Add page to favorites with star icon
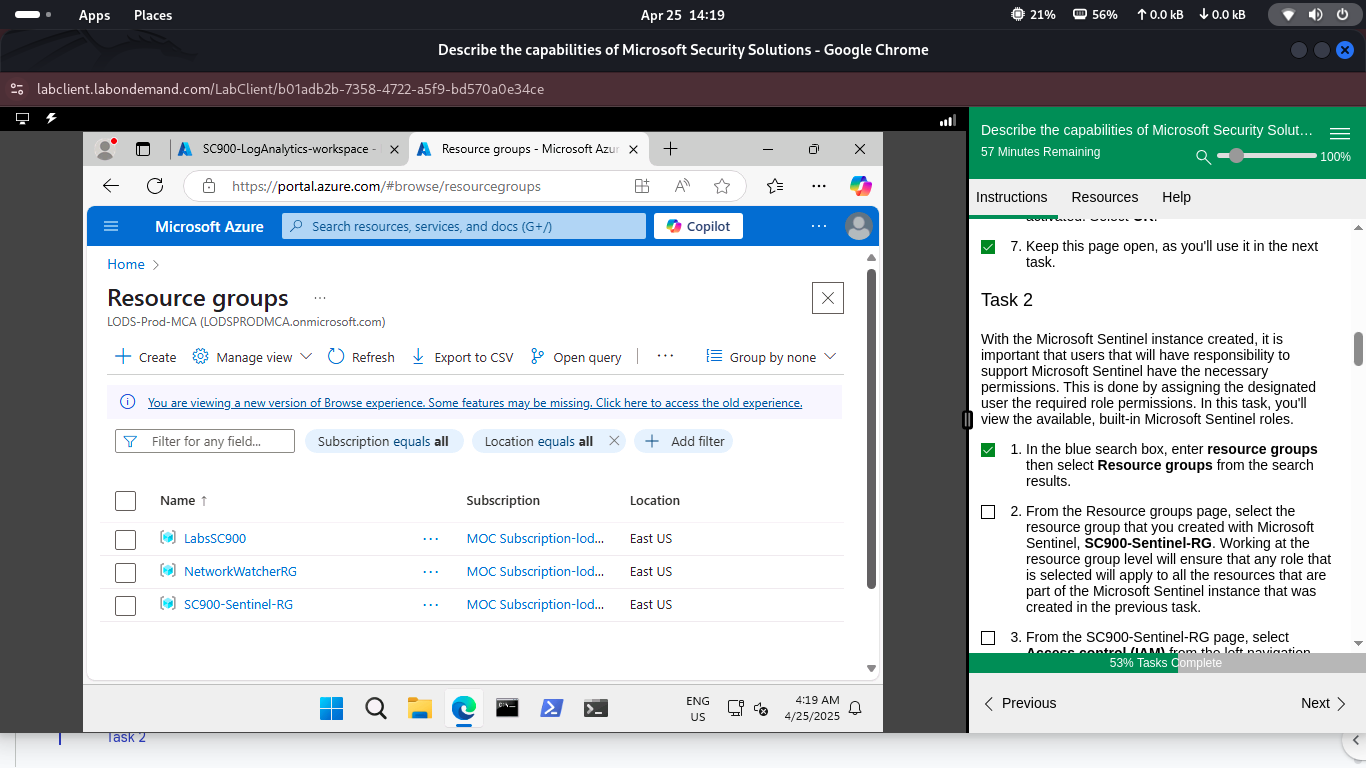The height and width of the screenshot is (768, 1366). point(722,186)
